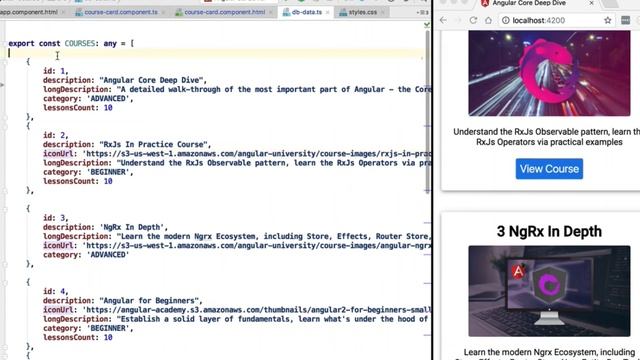View site information for localhost
Screen dimensions: 640x360
(x=506, y=20)
